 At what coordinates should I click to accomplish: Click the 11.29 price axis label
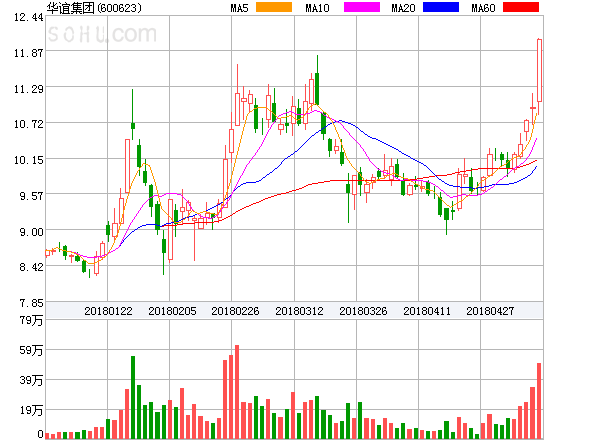click(29, 89)
